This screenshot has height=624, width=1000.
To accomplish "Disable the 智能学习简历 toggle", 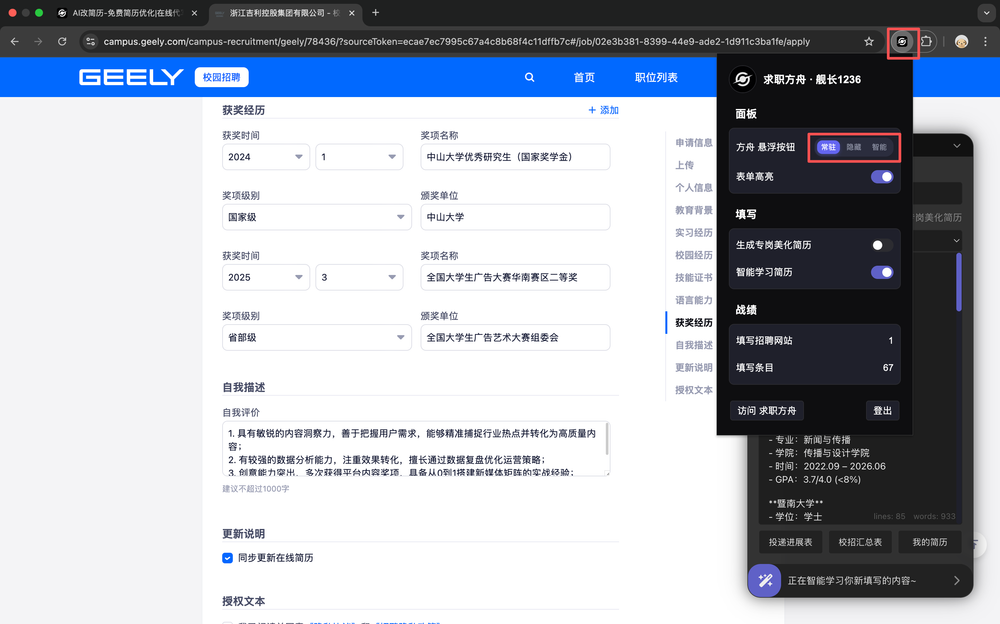I will (x=881, y=272).
